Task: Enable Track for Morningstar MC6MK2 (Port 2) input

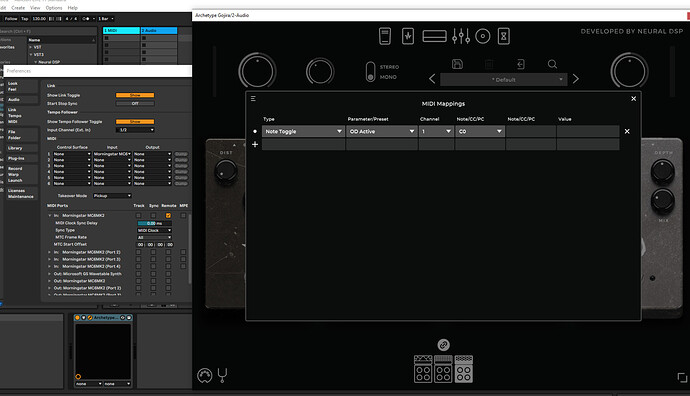Action: (139, 252)
